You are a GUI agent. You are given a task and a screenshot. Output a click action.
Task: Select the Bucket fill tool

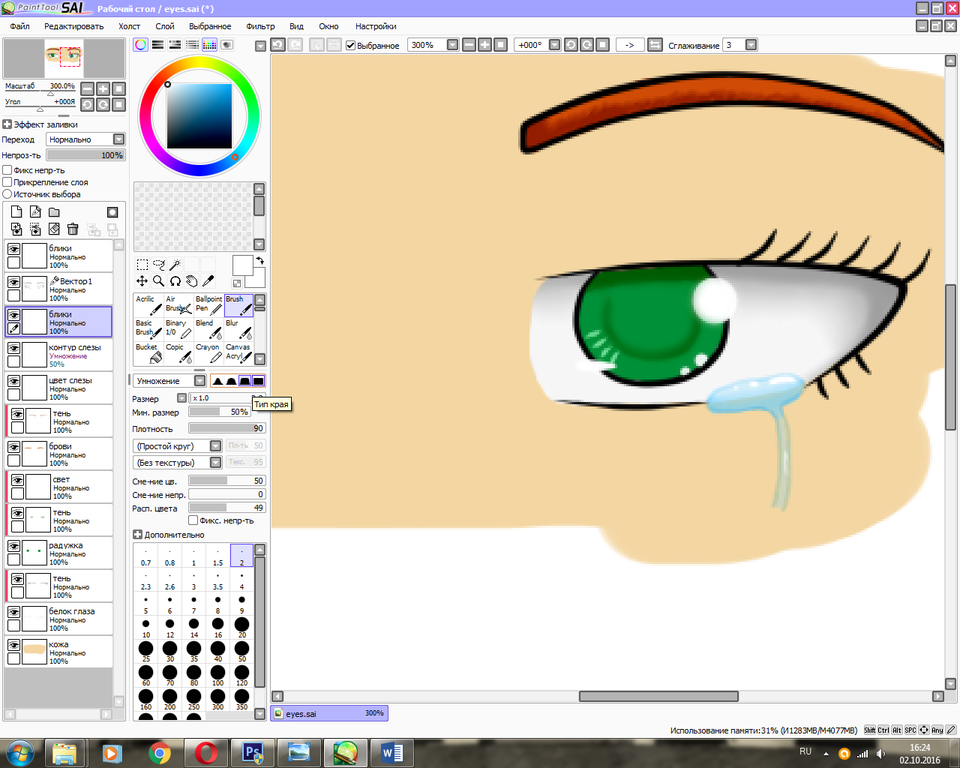[x=149, y=353]
